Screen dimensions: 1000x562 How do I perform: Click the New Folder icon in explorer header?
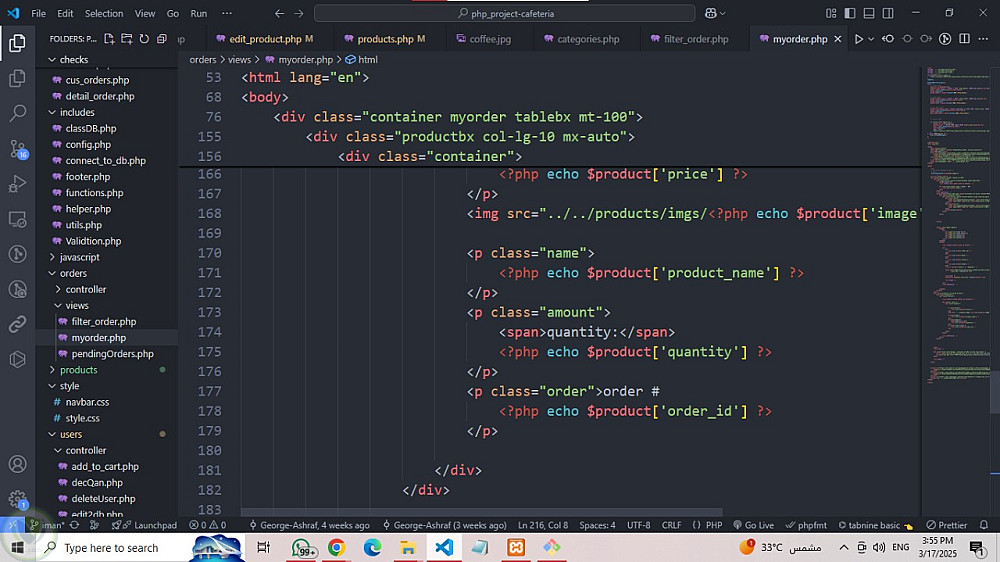pos(127,39)
